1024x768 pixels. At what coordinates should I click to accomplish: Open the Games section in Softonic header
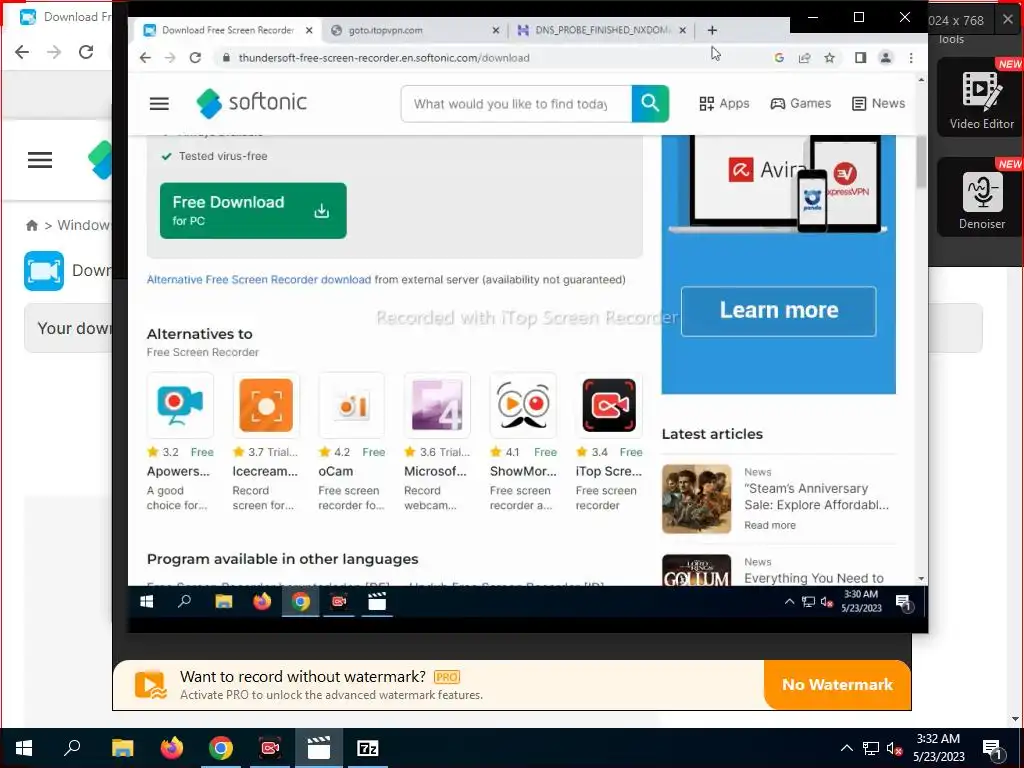click(801, 103)
